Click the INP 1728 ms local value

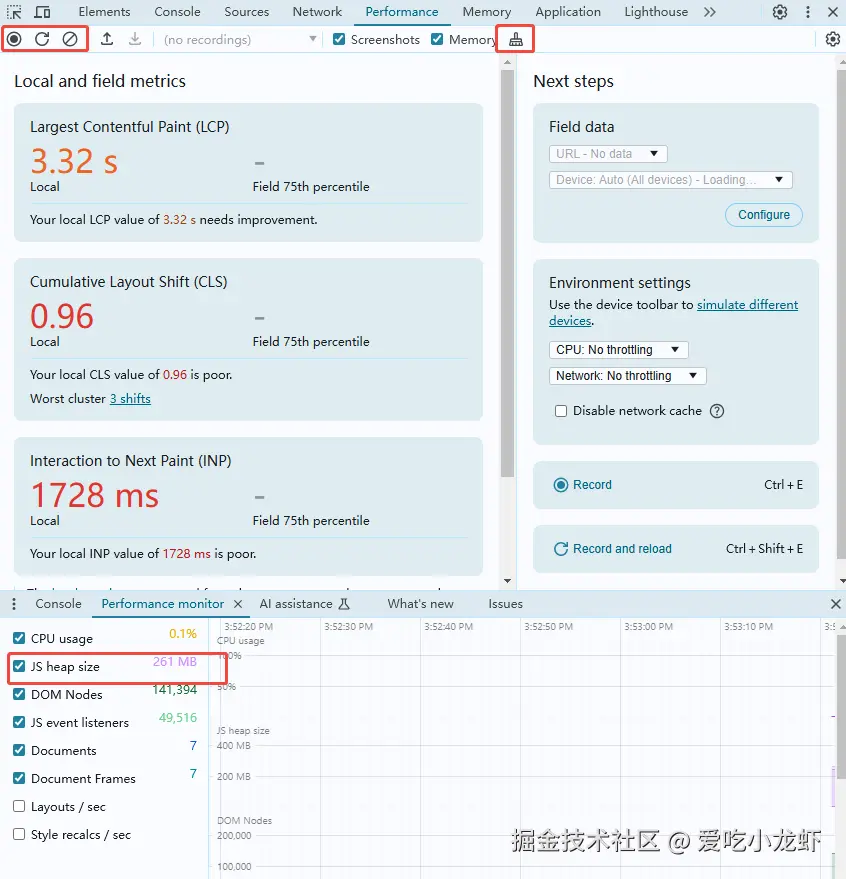95,495
